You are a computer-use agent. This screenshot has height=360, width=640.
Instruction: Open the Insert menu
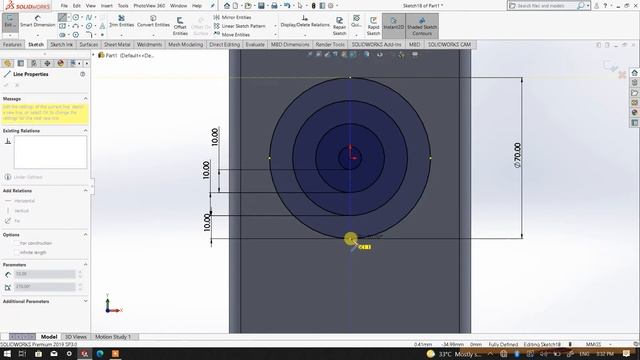click(x=107, y=6)
